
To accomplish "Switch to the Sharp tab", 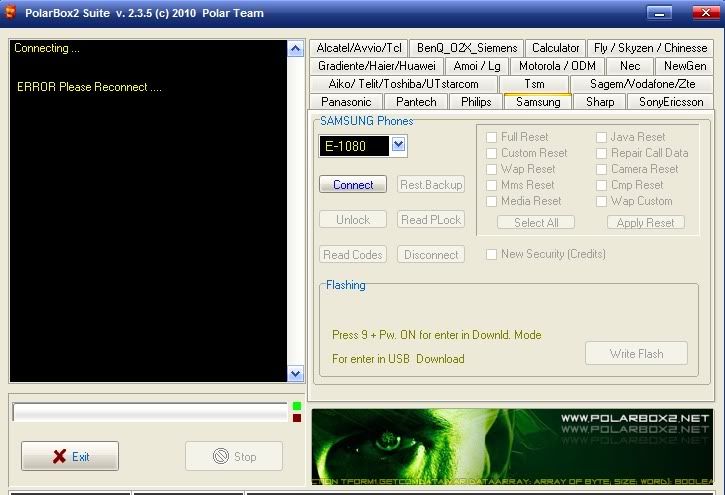I will click(x=600, y=102).
